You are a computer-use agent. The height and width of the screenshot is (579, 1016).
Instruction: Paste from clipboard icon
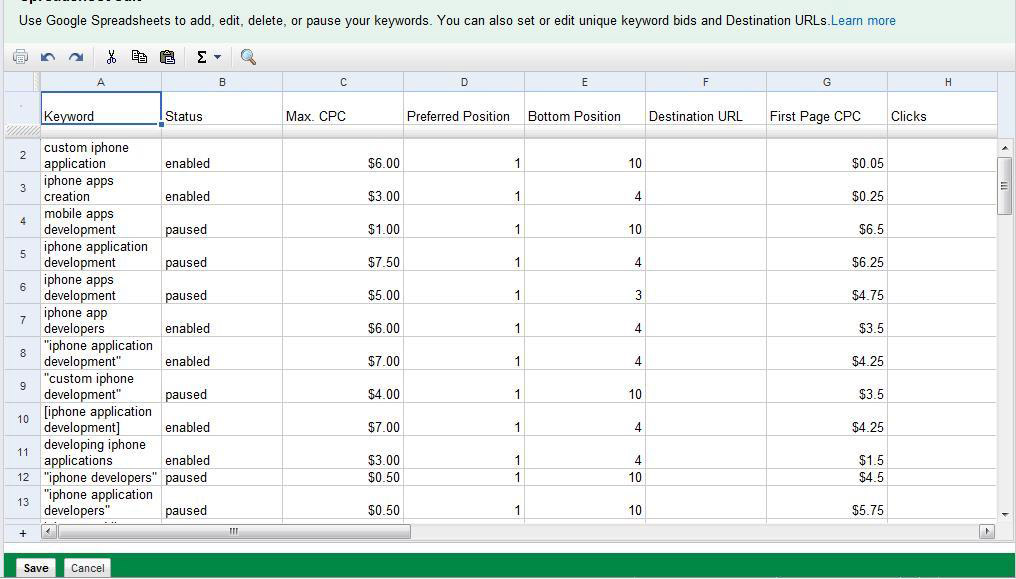click(x=167, y=57)
